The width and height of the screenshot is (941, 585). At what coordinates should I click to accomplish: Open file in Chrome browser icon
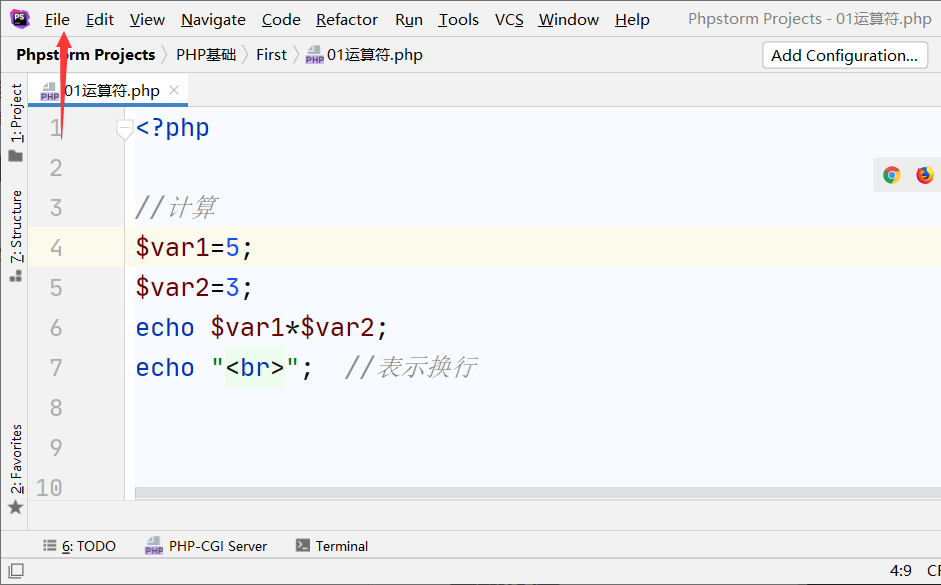[x=892, y=175]
